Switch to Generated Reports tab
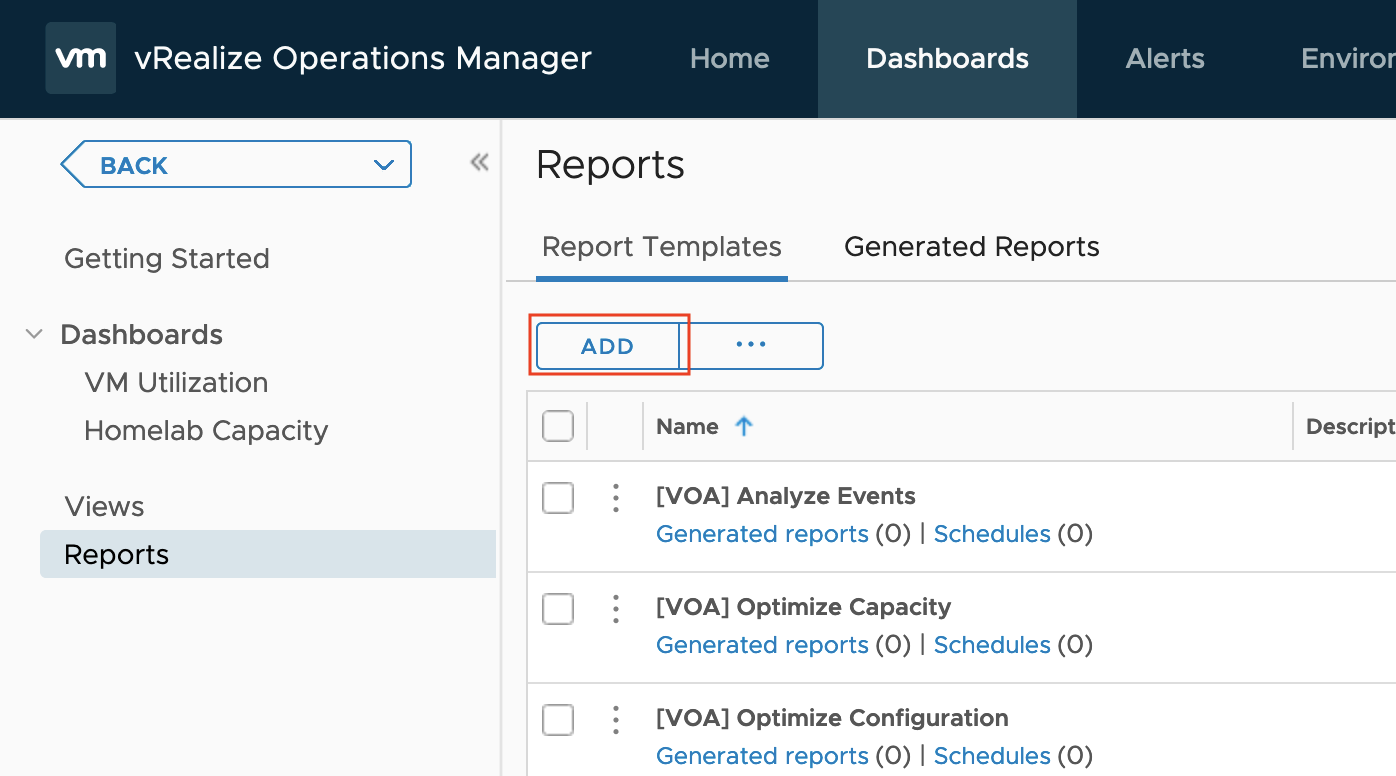1396x776 pixels. [x=972, y=247]
